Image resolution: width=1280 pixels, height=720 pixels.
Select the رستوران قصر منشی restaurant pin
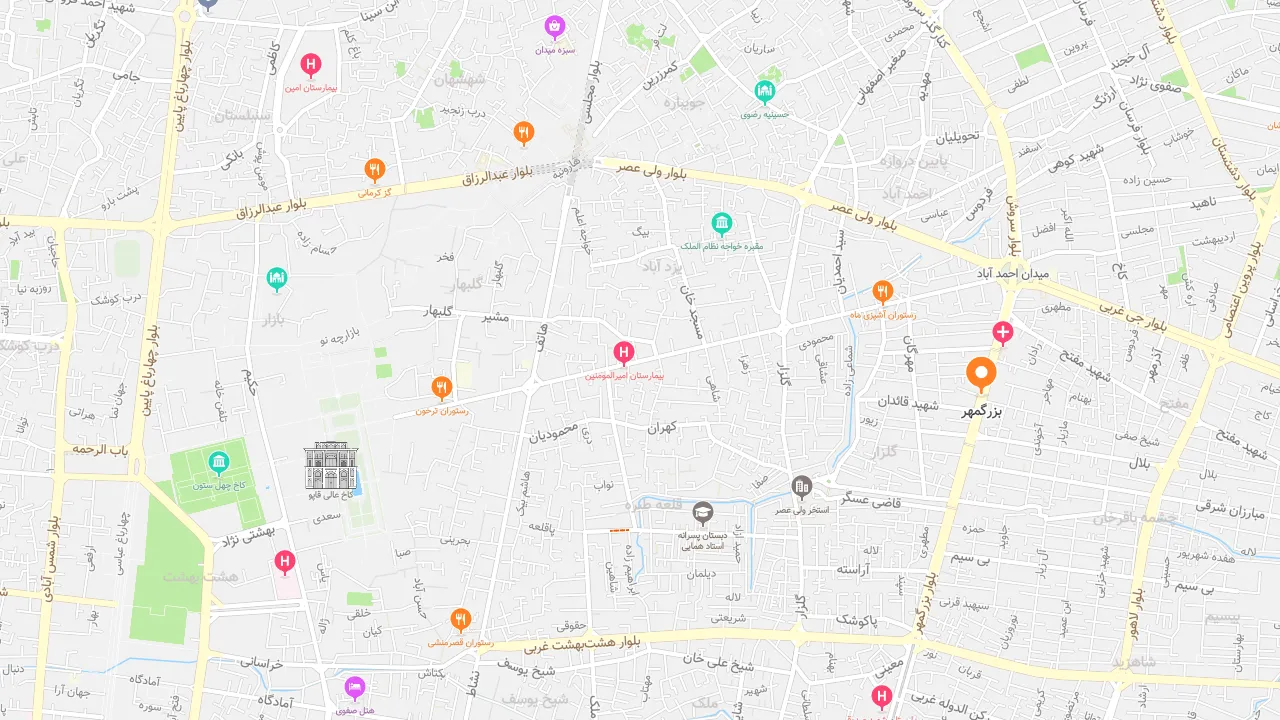(x=460, y=620)
